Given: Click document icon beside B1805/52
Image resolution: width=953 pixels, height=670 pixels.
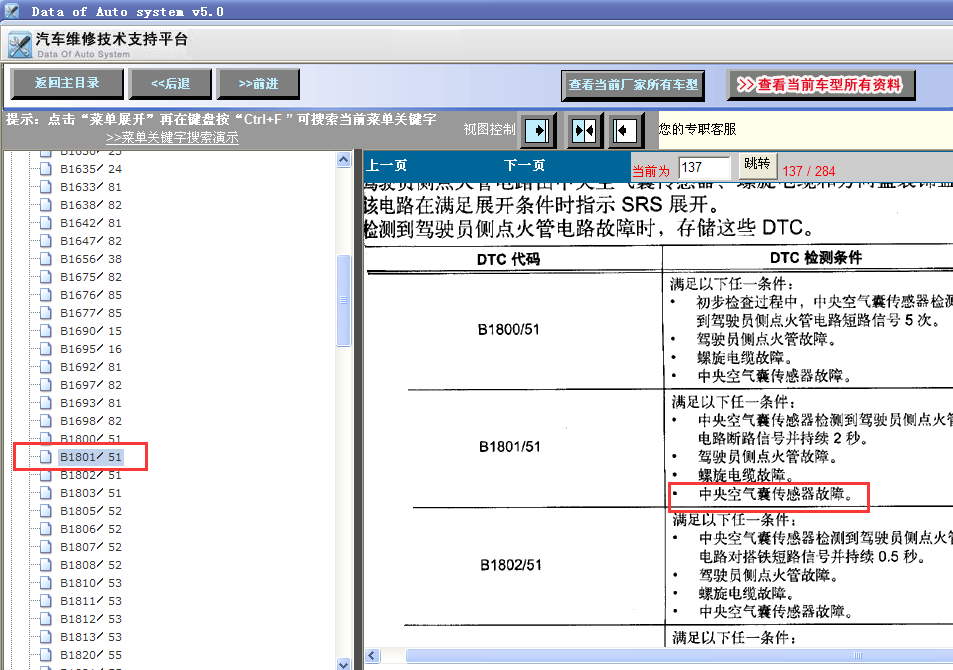Looking at the screenshot, I should pyautogui.click(x=46, y=511).
